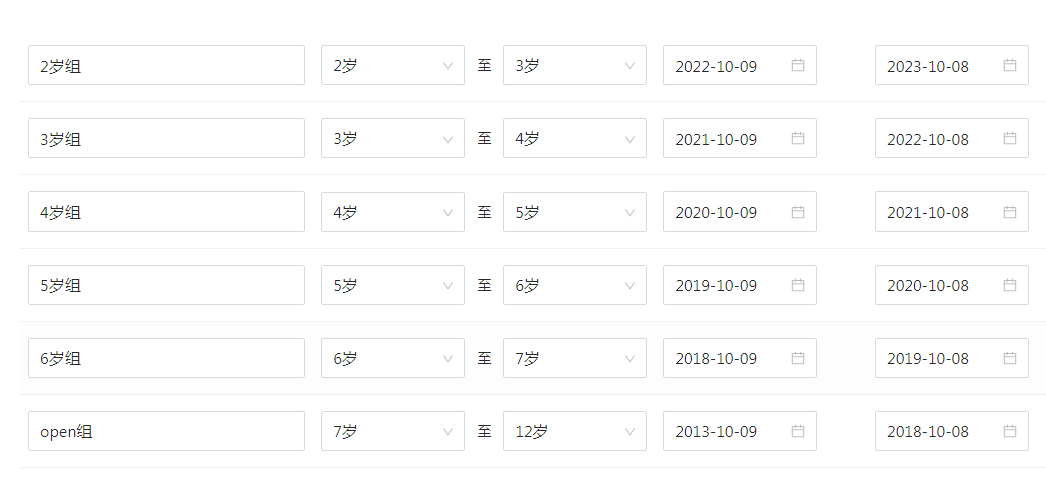Click calendar icon in 2018-10-08 field
This screenshot has width=1046, height=489.
point(1010,431)
